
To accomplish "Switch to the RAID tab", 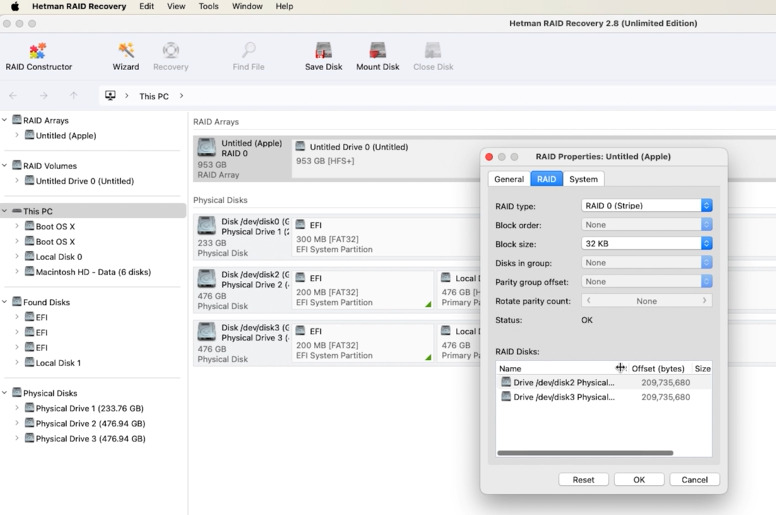I will click(x=546, y=179).
